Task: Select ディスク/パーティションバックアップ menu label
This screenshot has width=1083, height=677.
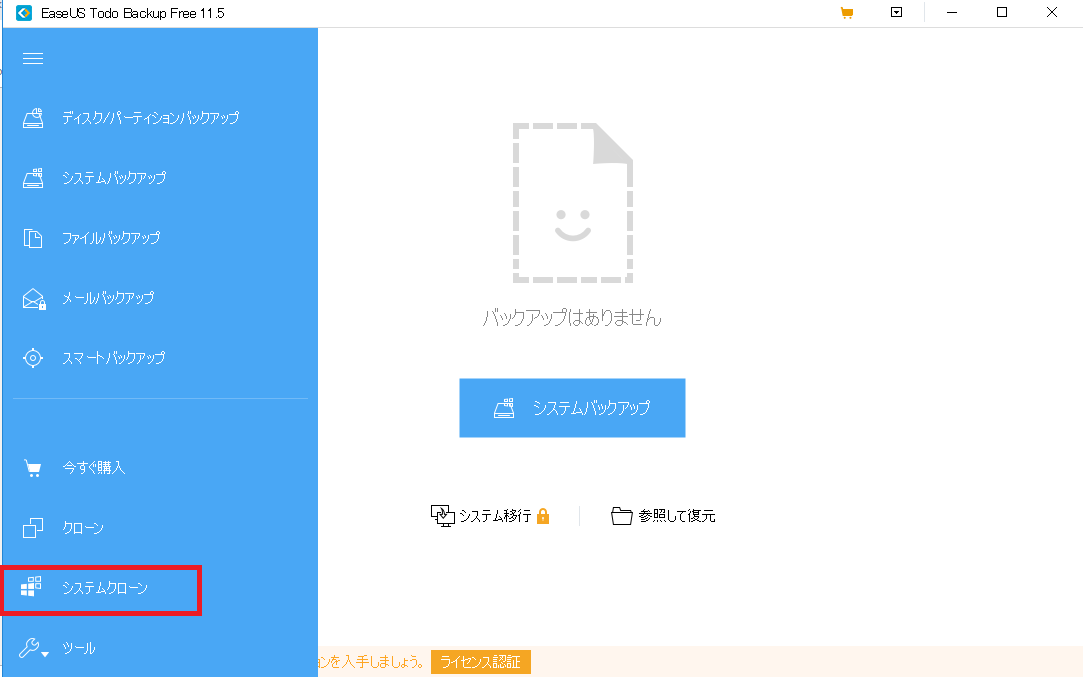Action: [151, 118]
